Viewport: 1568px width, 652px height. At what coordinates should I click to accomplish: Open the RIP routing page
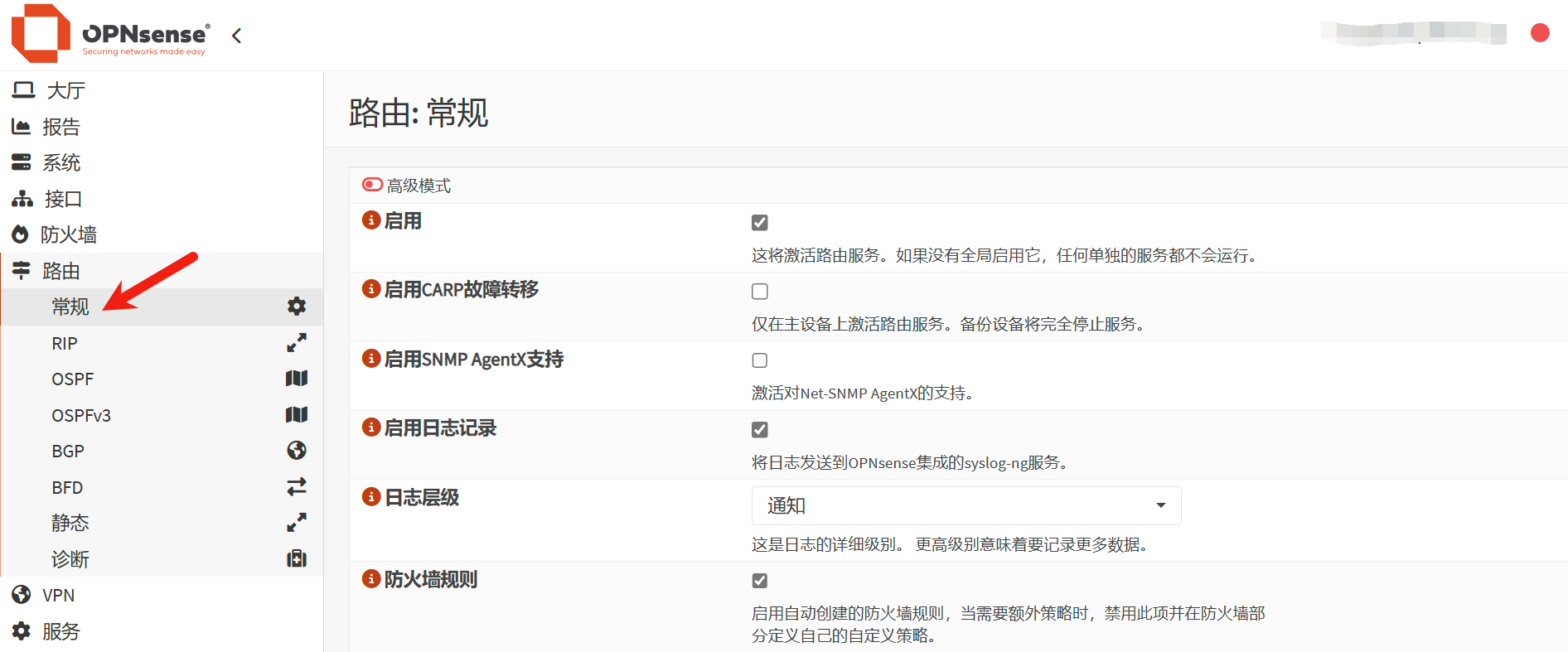pos(65,344)
